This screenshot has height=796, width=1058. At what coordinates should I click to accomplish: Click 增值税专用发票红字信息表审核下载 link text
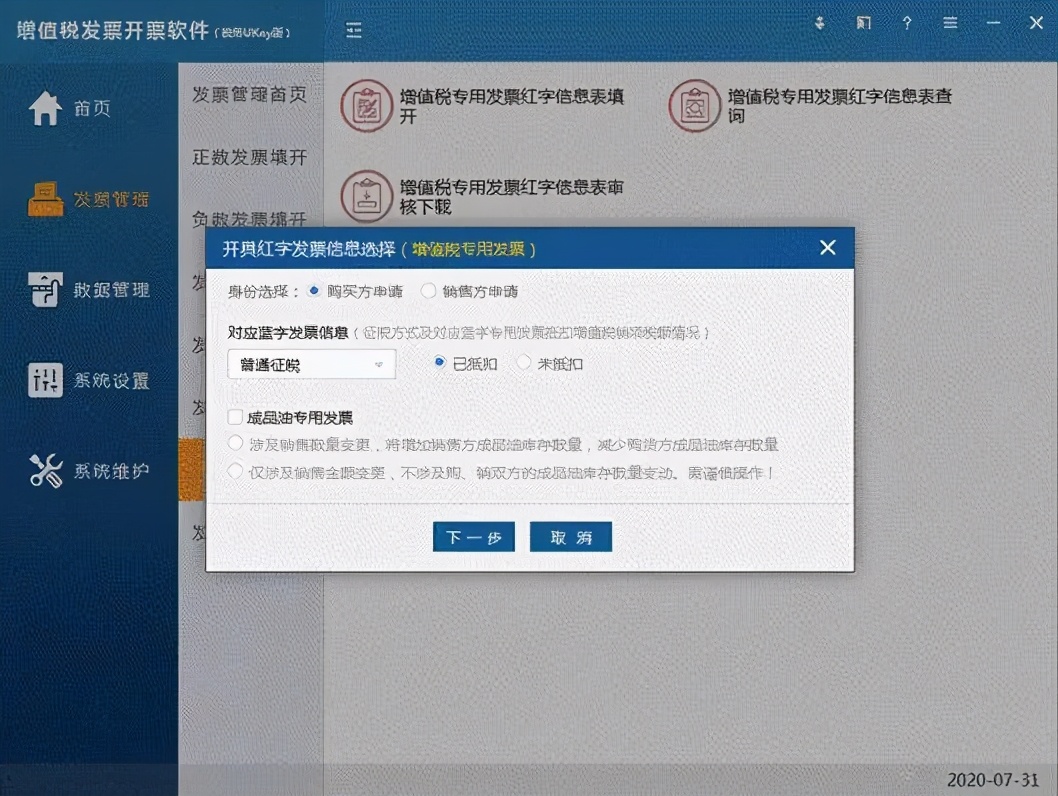tap(511, 196)
